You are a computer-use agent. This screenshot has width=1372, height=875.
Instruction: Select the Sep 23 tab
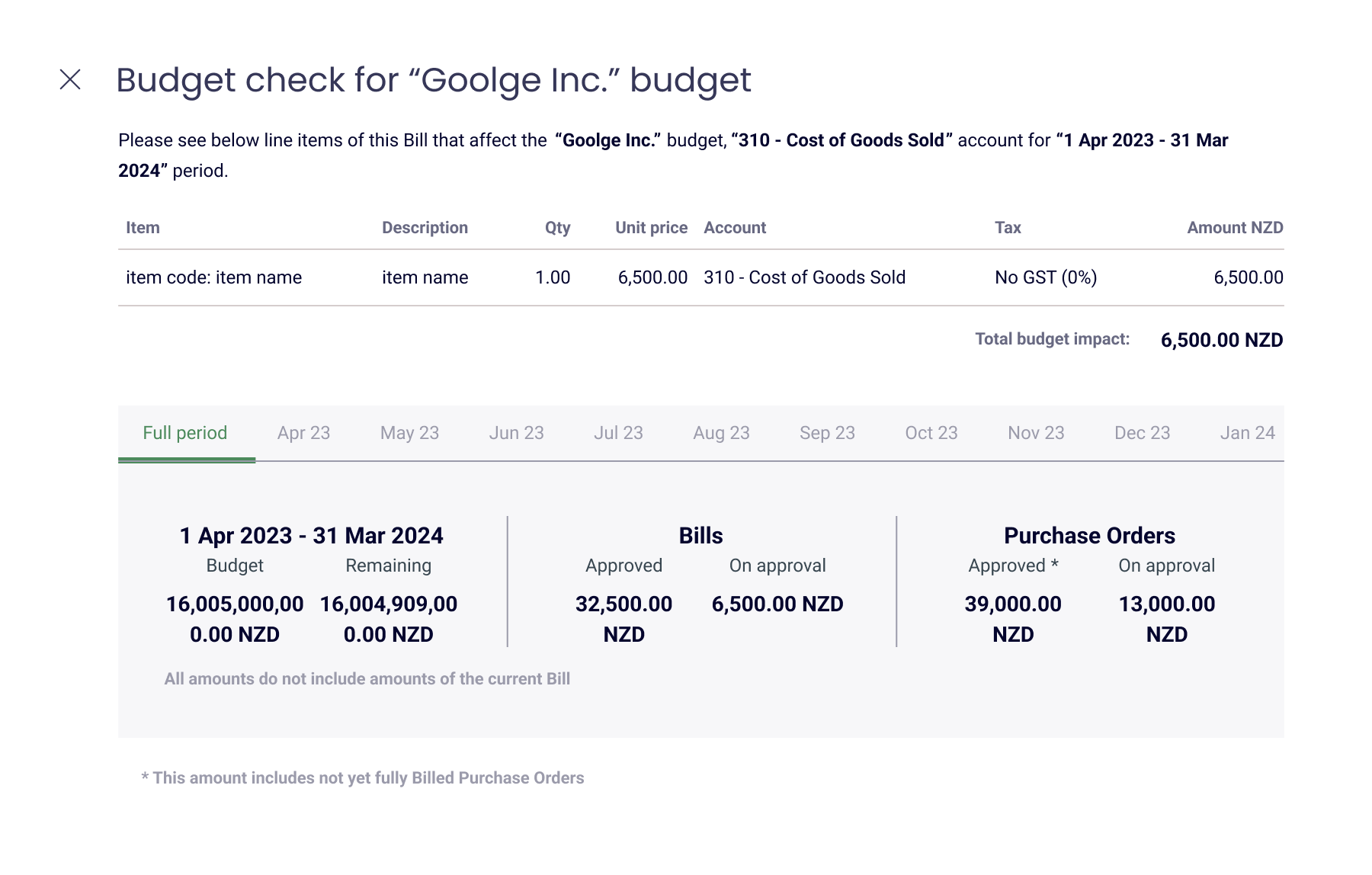coord(827,433)
